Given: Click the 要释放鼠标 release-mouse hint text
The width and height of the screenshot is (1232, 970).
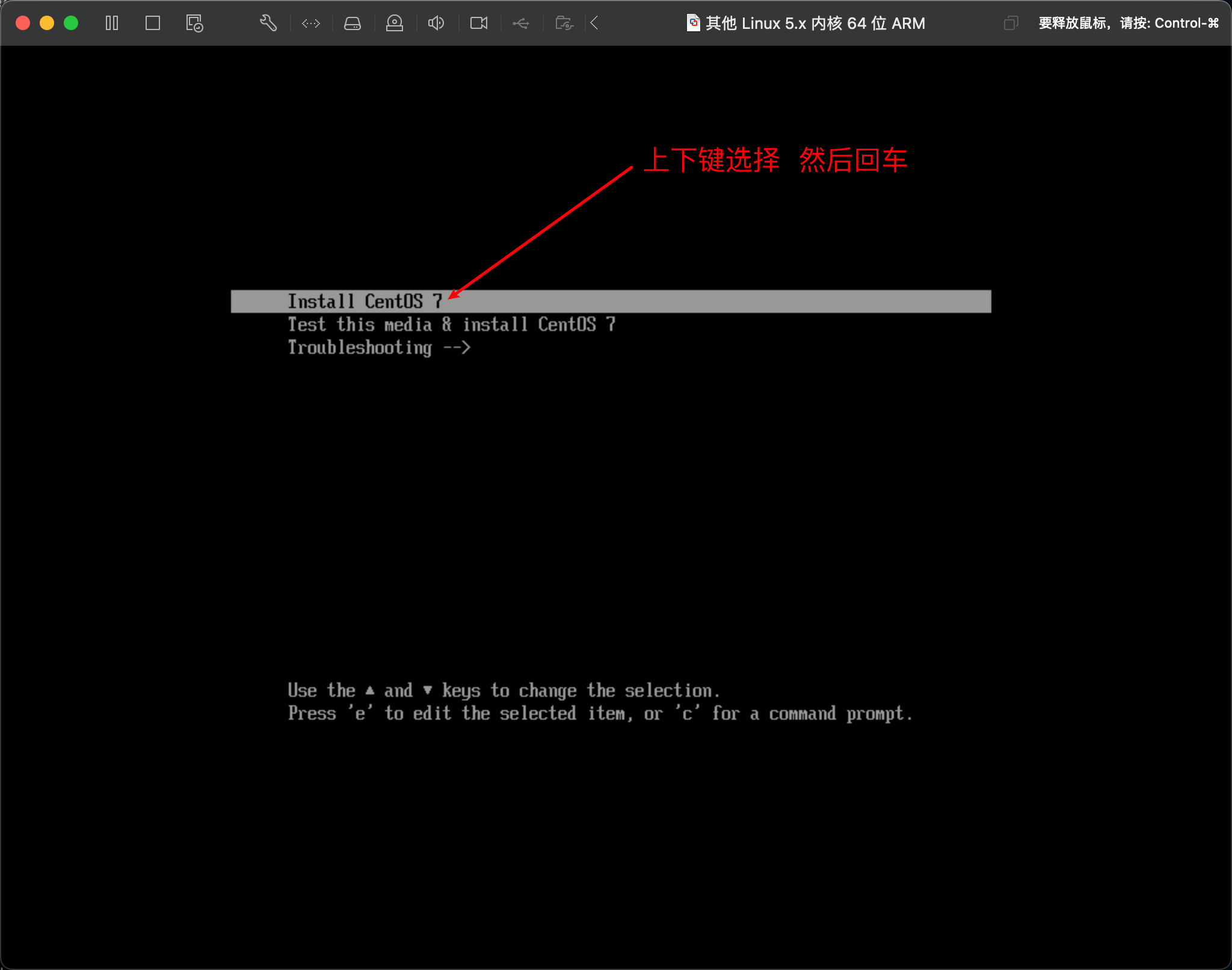Looking at the screenshot, I should pos(1129,23).
